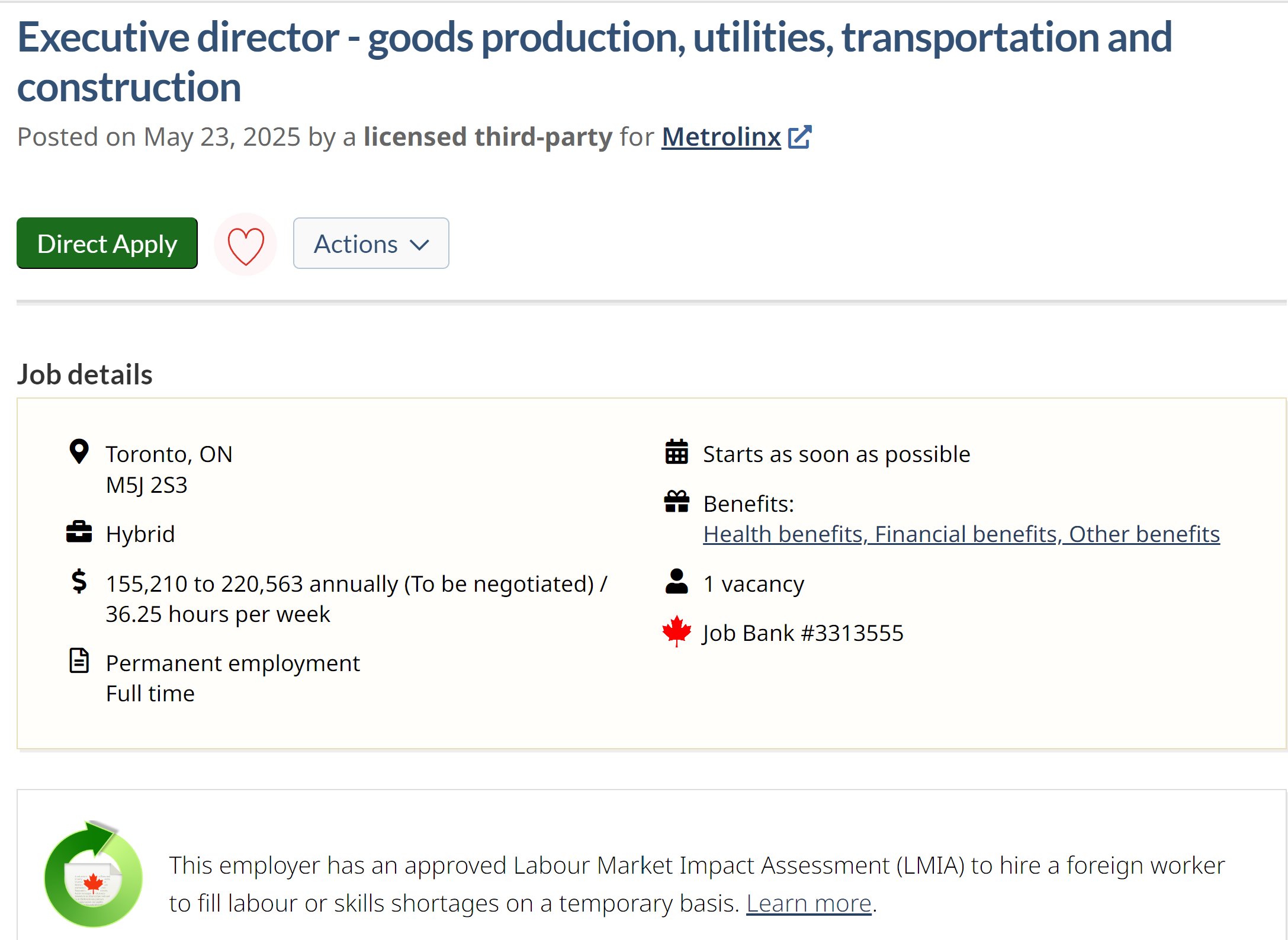Click the Job details heading
The height and width of the screenshot is (940, 1288).
pos(85,374)
